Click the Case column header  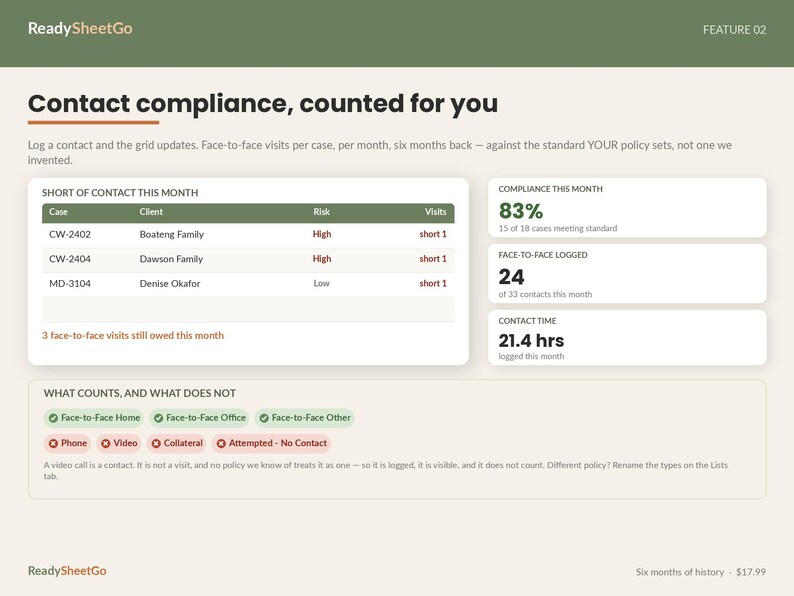[x=58, y=212]
